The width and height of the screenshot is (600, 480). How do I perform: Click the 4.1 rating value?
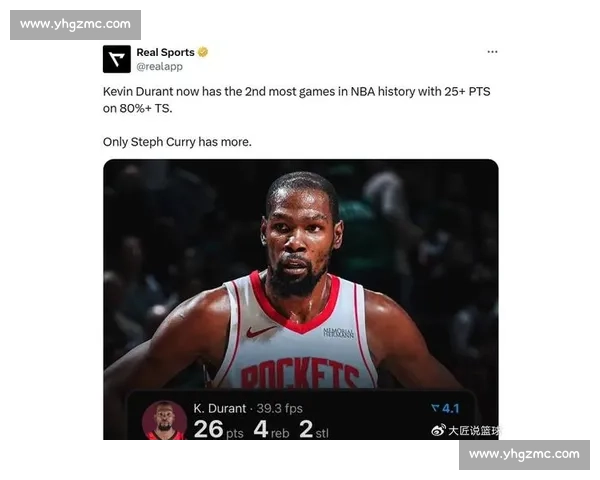[x=450, y=408]
